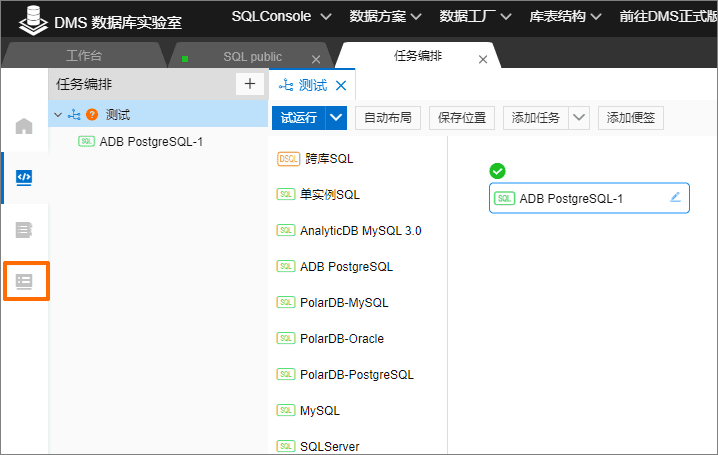Open the 试运行 dropdown arrow
Image resolution: width=718 pixels, height=455 pixels.
click(336, 118)
